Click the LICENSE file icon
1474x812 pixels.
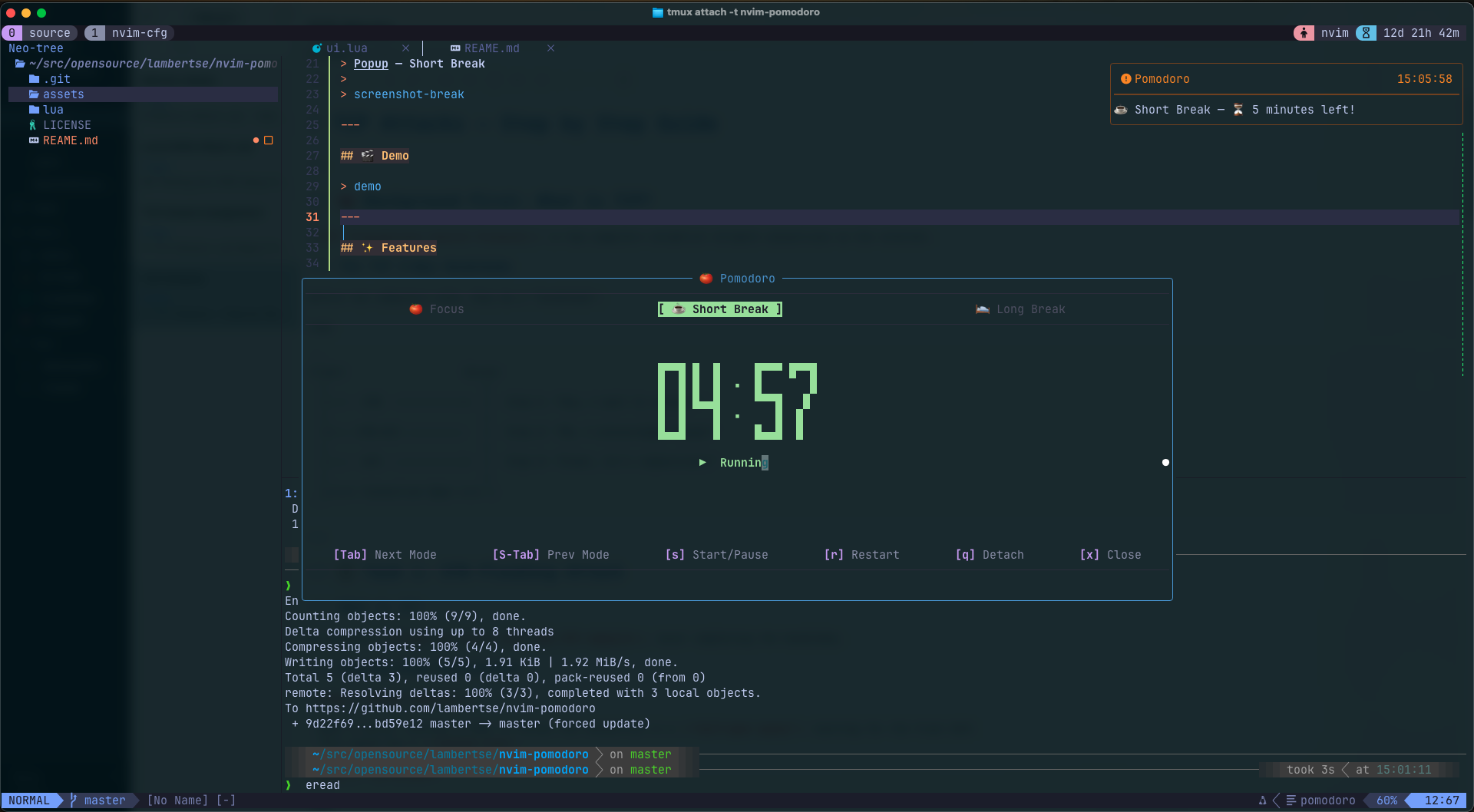click(x=33, y=125)
